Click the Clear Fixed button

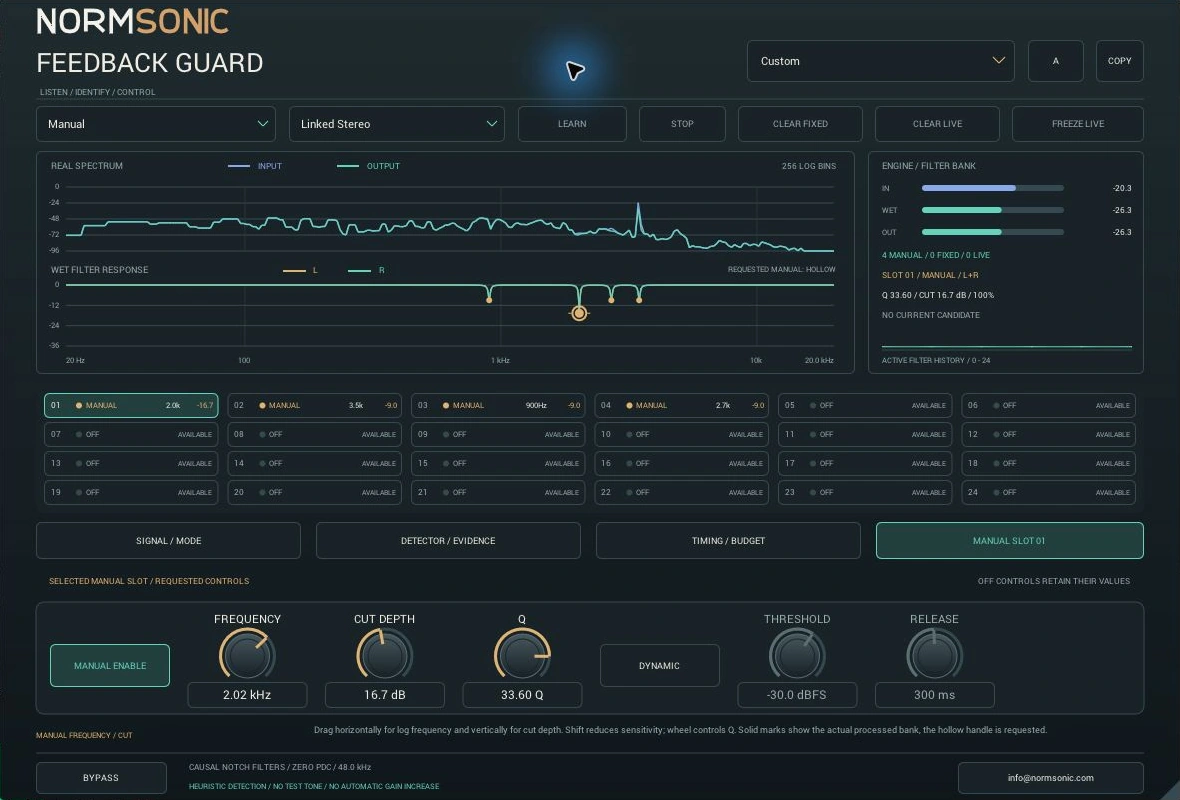click(800, 124)
